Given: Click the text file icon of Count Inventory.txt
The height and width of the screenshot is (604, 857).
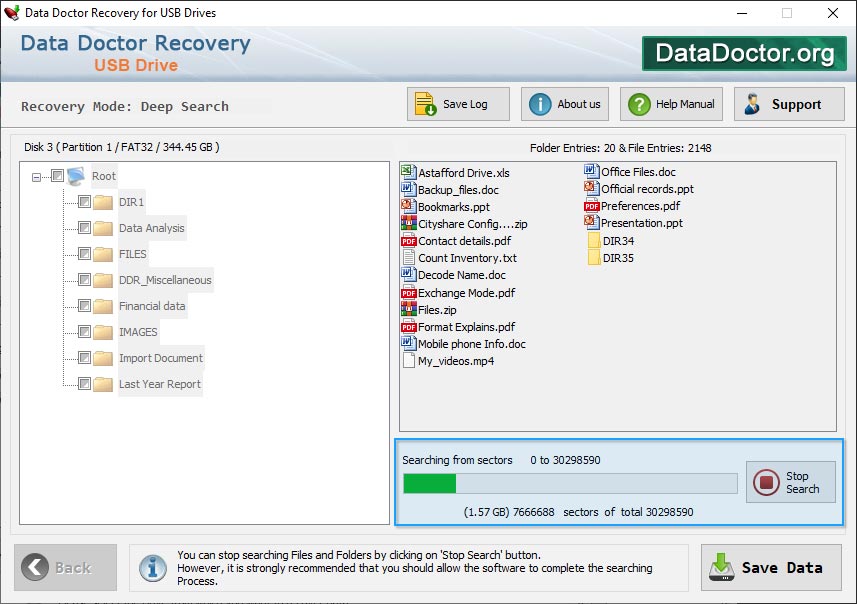Looking at the screenshot, I should click(x=408, y=257).
